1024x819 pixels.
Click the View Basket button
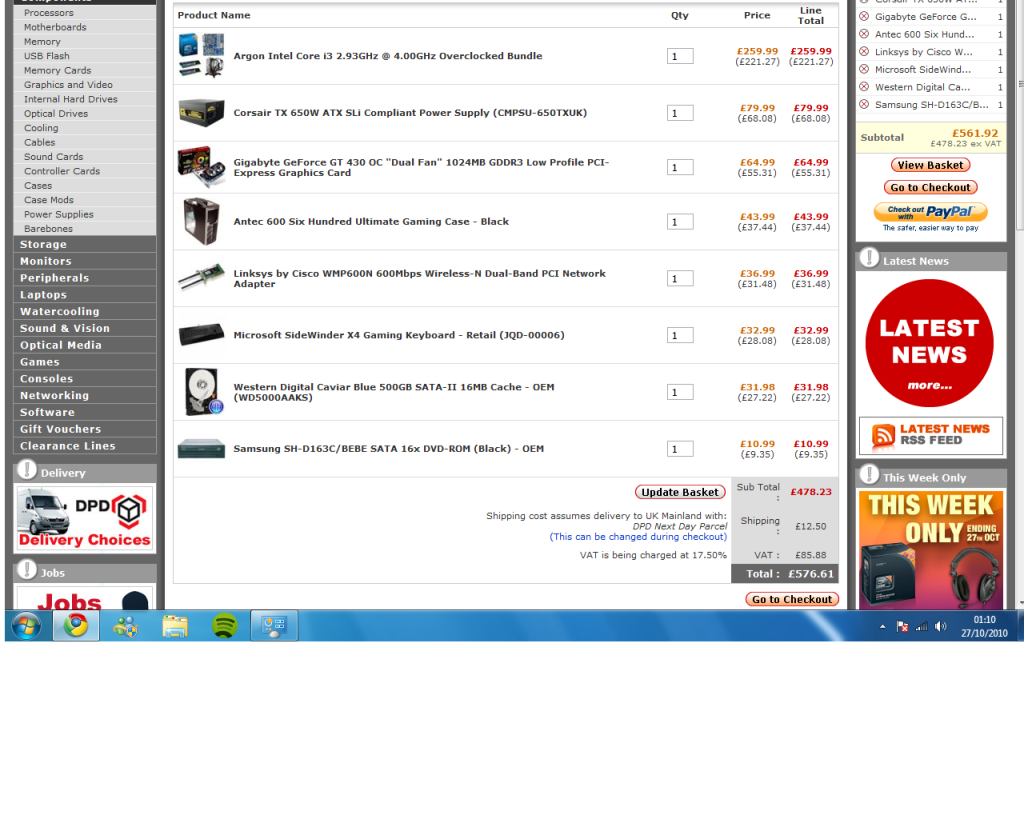click(930, 165)
